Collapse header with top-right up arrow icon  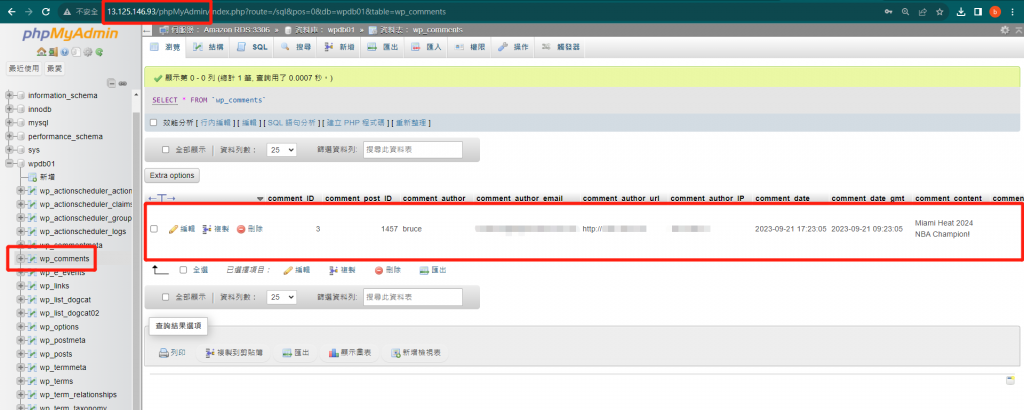[x=1017, y=30]
